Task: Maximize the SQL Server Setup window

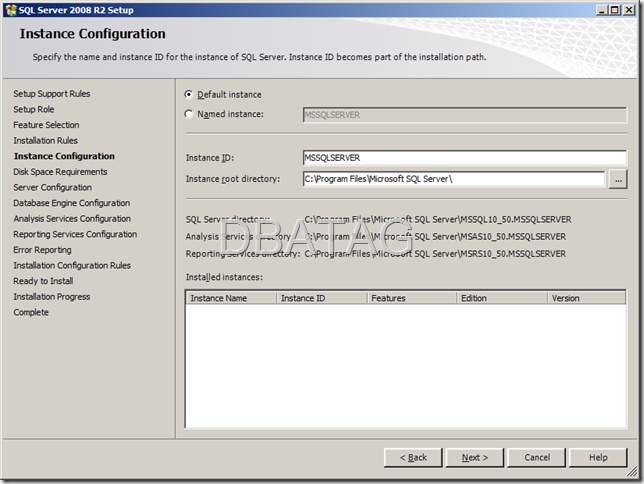Action: (x=615, y=10)
